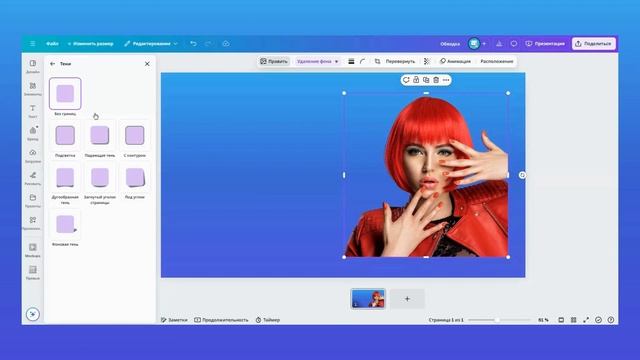The width and height of the screenshot is (640, 360).
Task: Open the Бренд sidebar tab
Action: coord(33,133)
